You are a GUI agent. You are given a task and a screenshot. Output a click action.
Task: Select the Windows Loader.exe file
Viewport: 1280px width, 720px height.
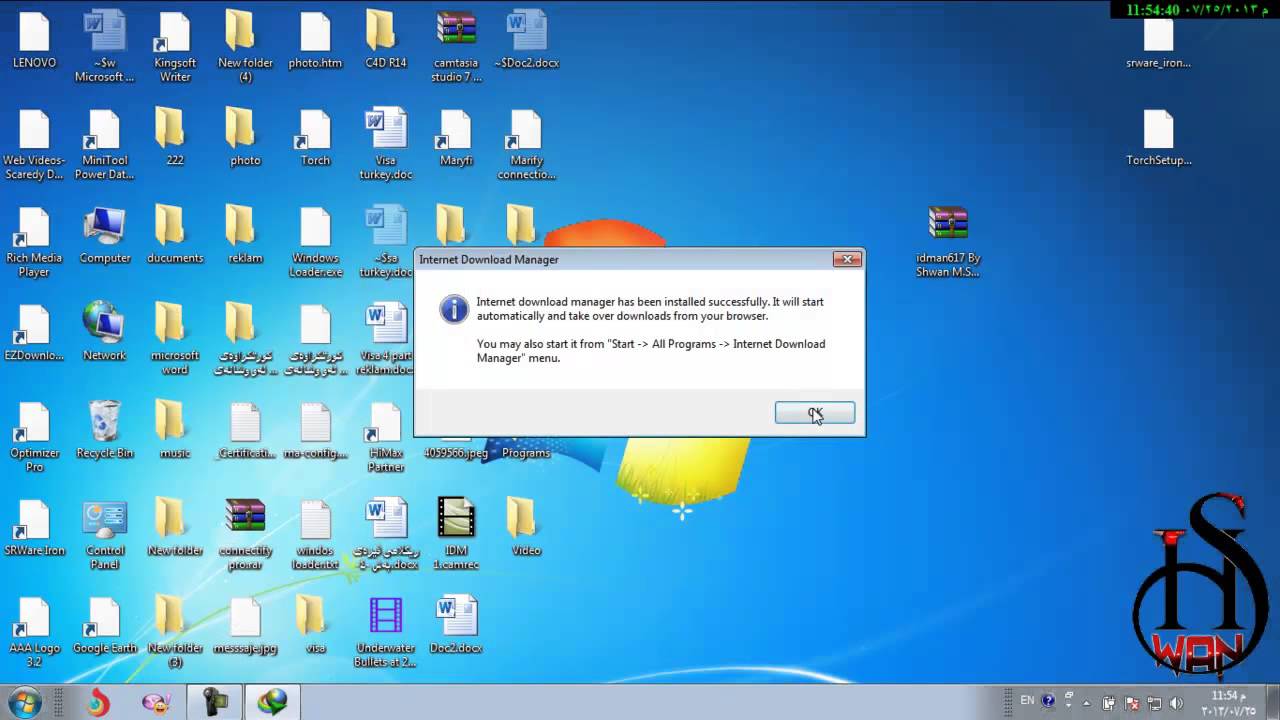pos(315,243)
